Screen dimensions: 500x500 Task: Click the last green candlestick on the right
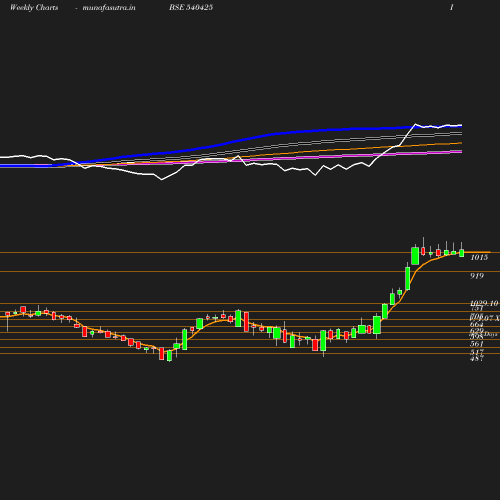point(462,253)
